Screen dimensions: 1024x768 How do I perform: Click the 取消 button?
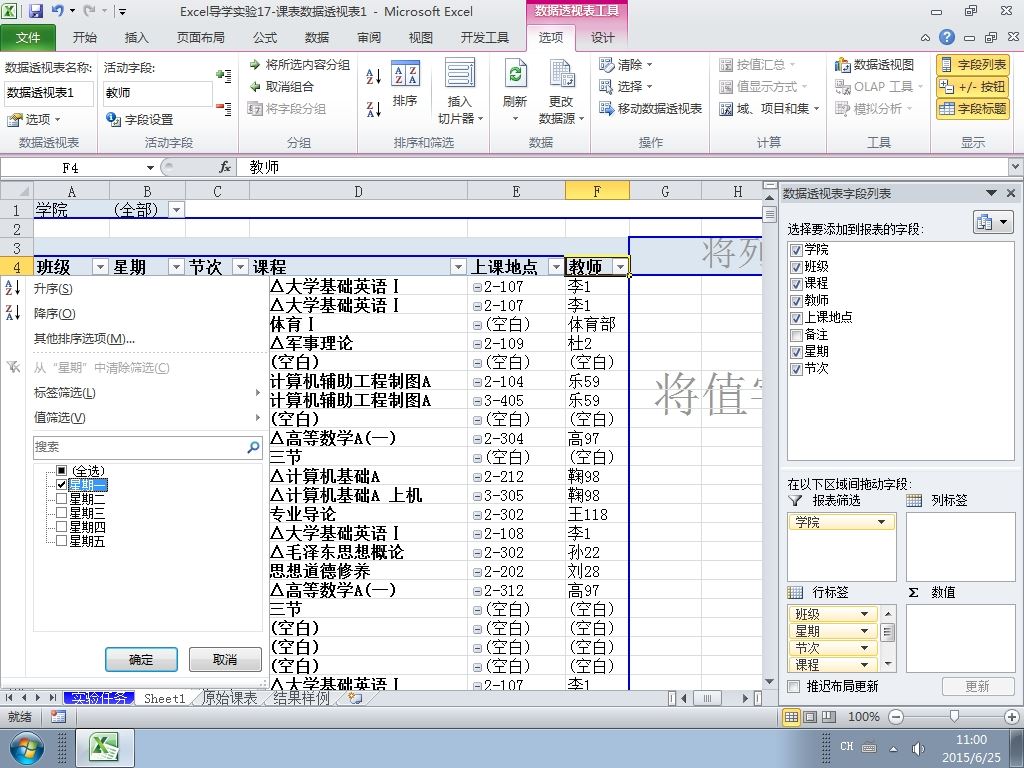click(x=225, y=660)
